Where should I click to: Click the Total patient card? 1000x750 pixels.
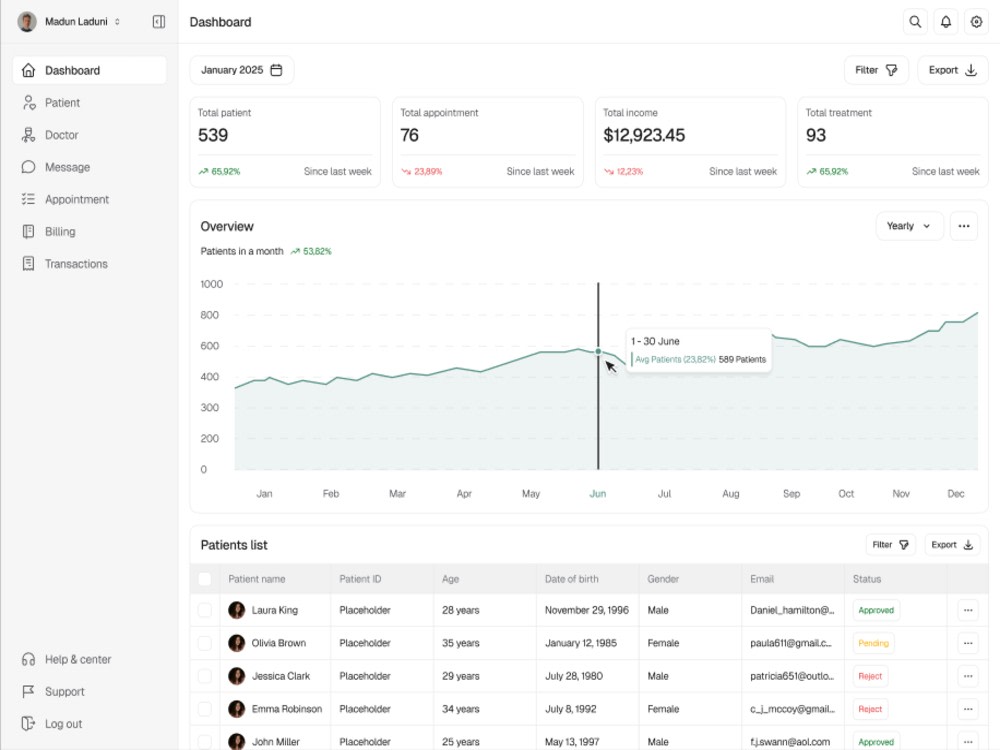[x=285, y=142]
